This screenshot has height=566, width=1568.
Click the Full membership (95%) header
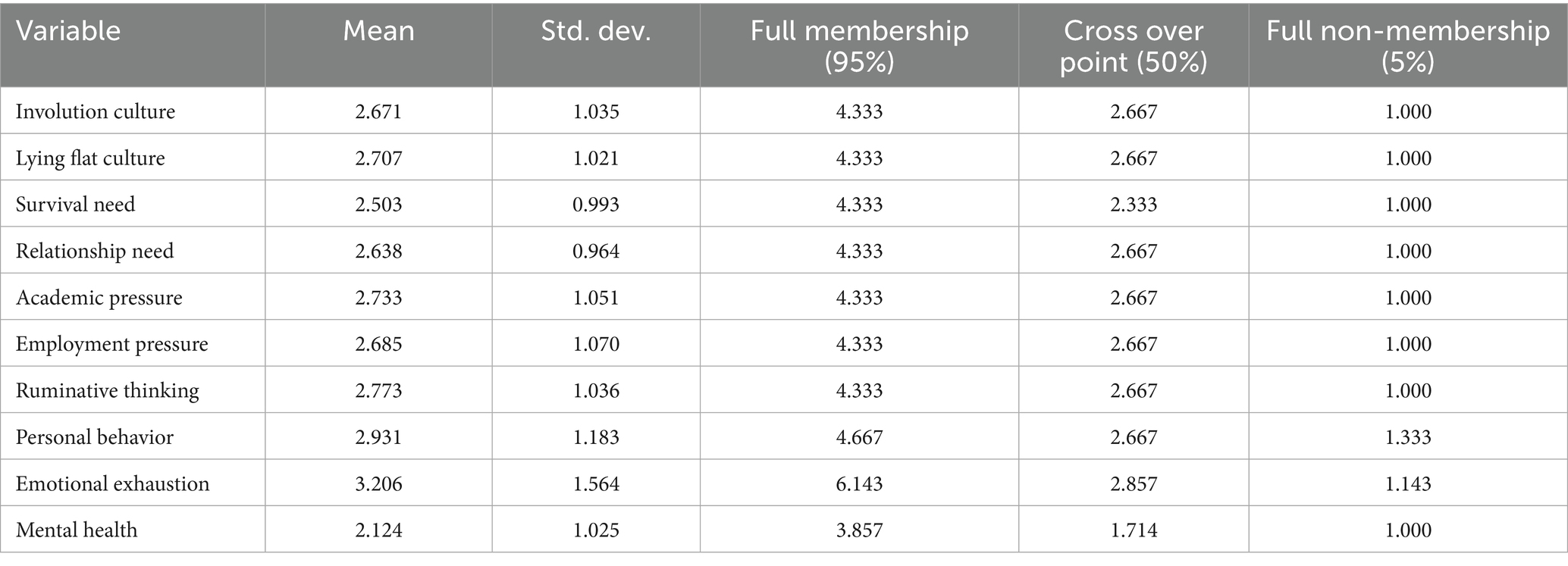[x=859, y=45]
